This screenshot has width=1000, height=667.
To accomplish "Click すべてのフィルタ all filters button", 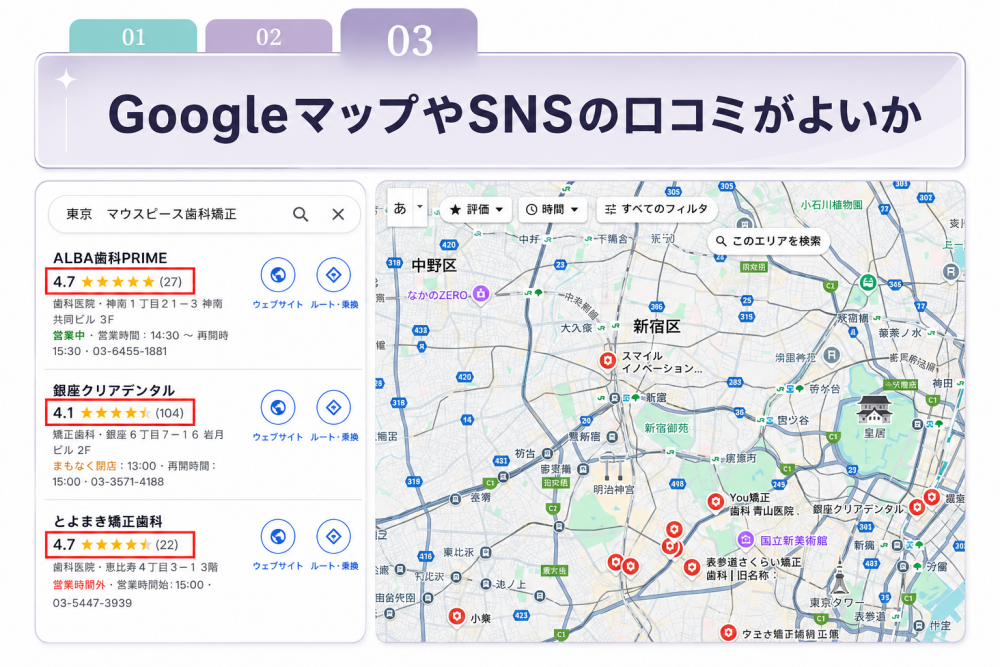I will tap(657, 209).
